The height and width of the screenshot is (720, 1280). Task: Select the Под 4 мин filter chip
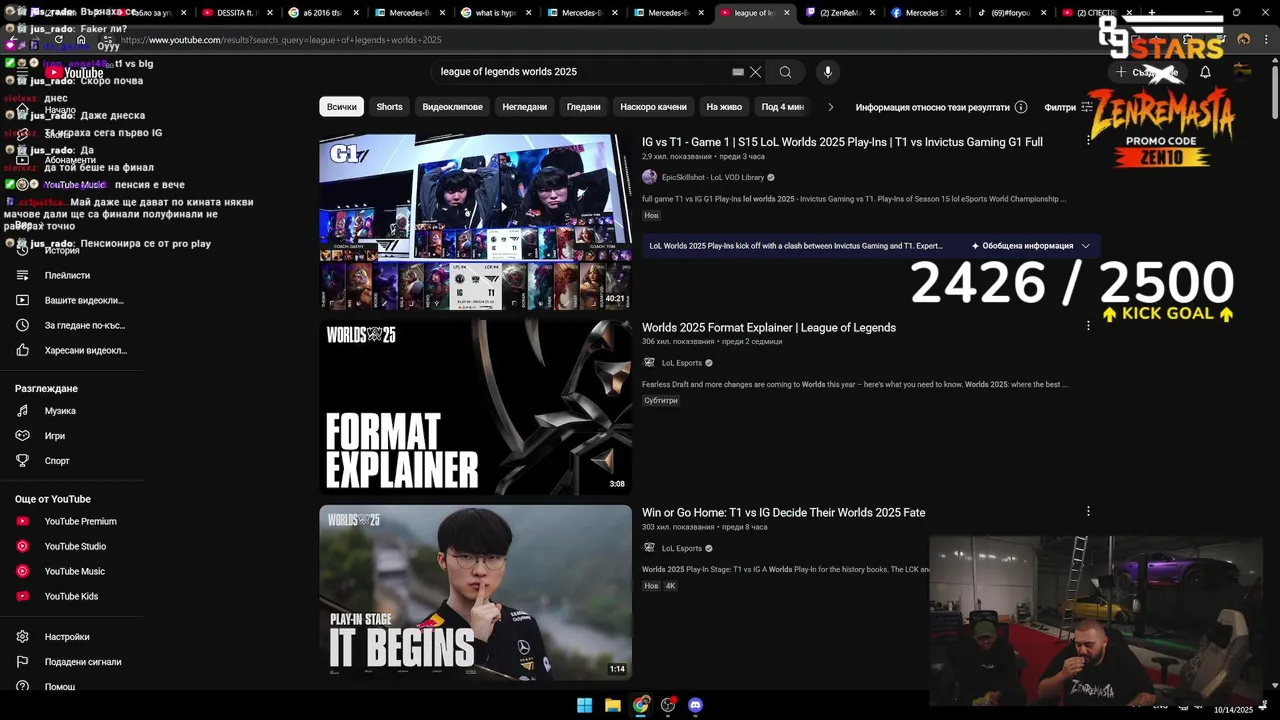tap(783, 107)
